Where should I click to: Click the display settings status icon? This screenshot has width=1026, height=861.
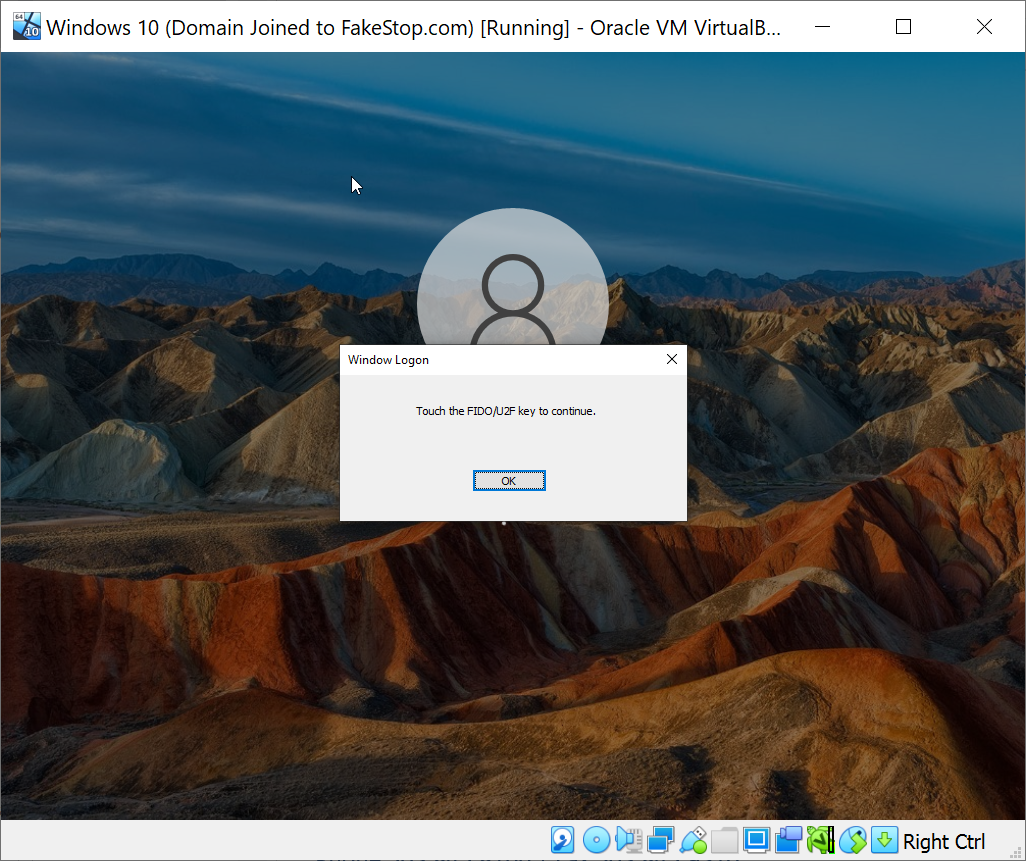point(756,840)
